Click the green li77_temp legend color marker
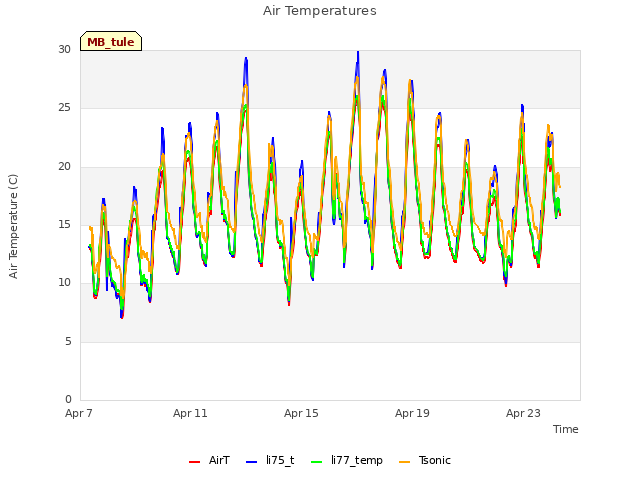640x480 pixels. tap(316, 462)
